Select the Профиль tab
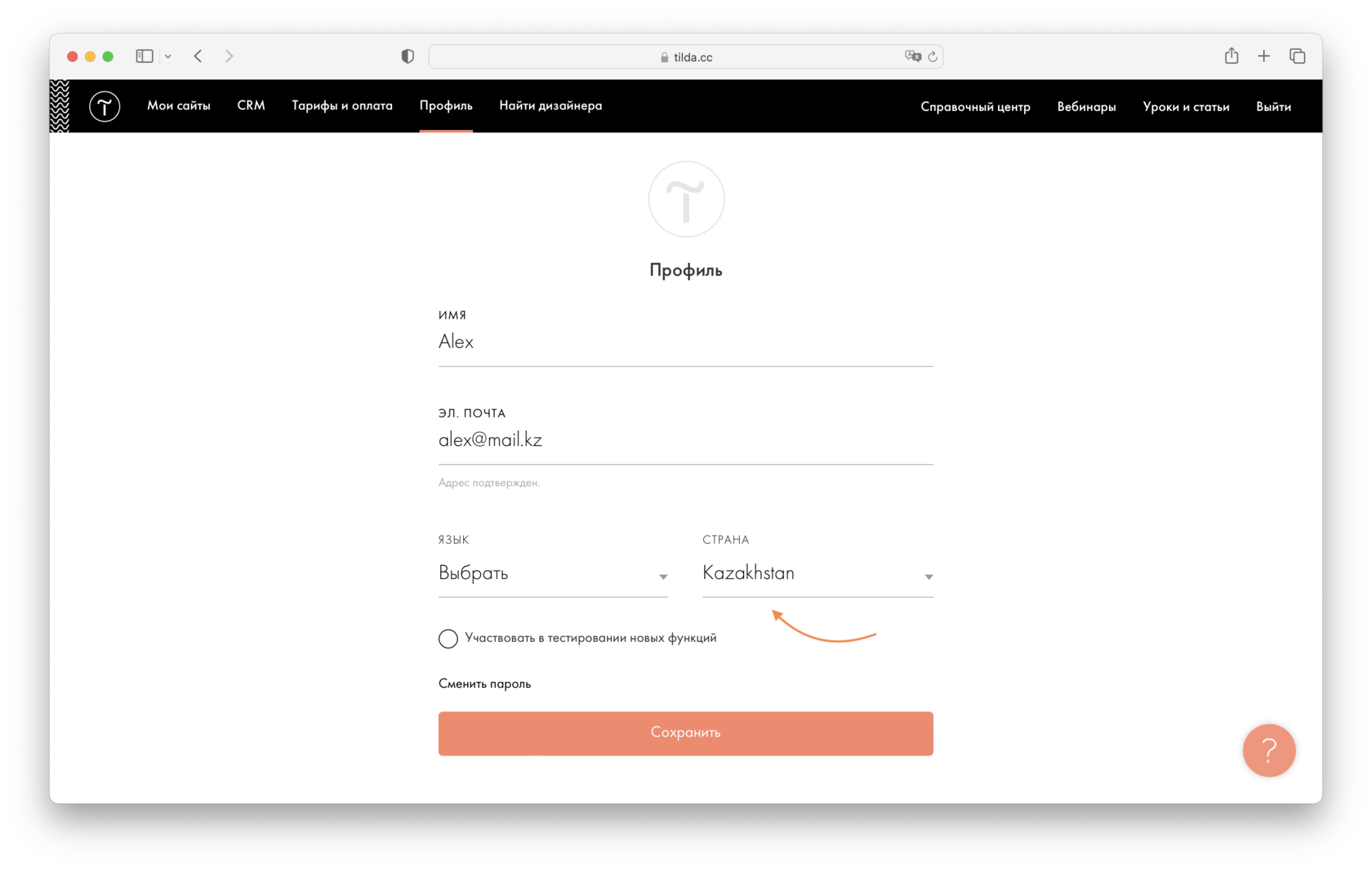 [446, 105]
